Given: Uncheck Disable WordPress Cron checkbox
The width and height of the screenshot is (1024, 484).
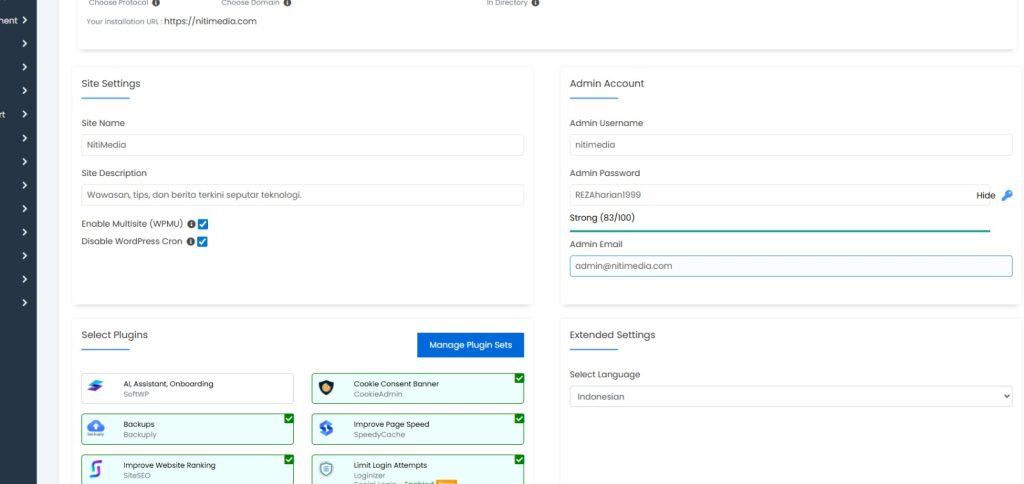Looking at the screenshot, I should (x=203, y=241).
